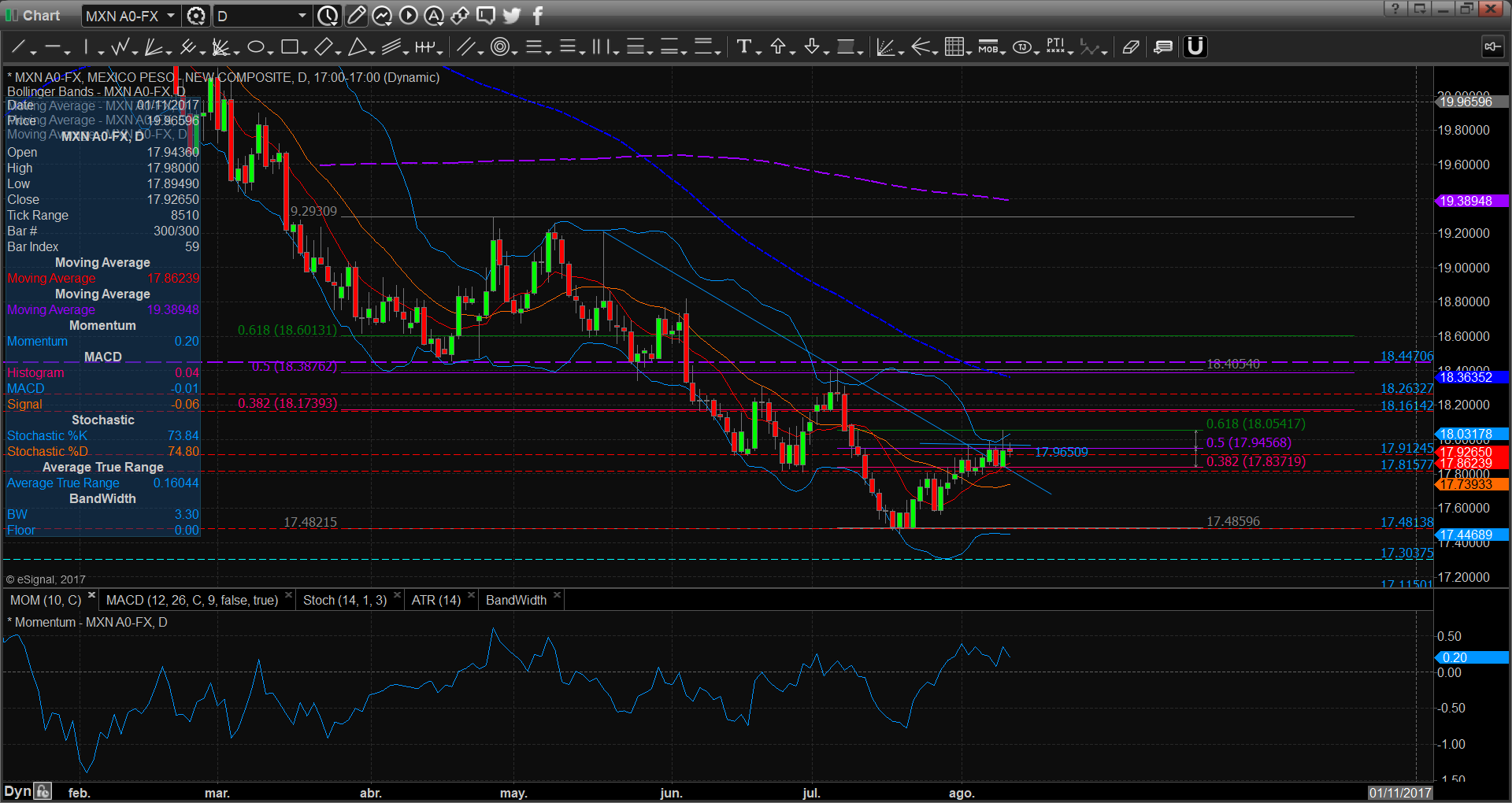Share chart on Twitter
Image resolution: width=1512 pixels, height=803 pixels.
[512, 16]
